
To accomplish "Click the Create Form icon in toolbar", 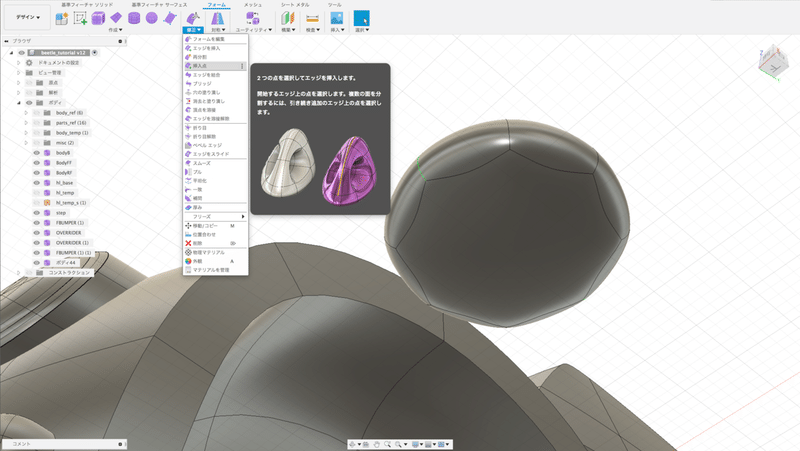I will 62,18.
